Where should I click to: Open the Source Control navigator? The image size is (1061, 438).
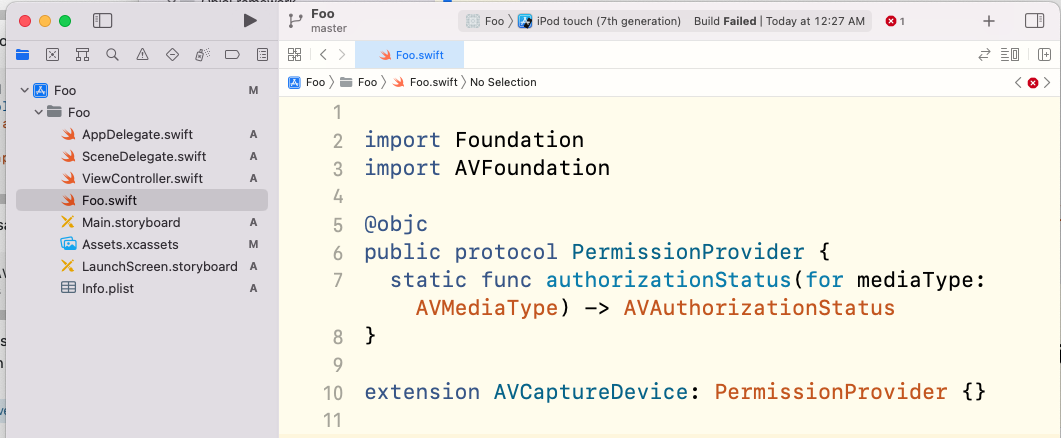coord(53,55)
